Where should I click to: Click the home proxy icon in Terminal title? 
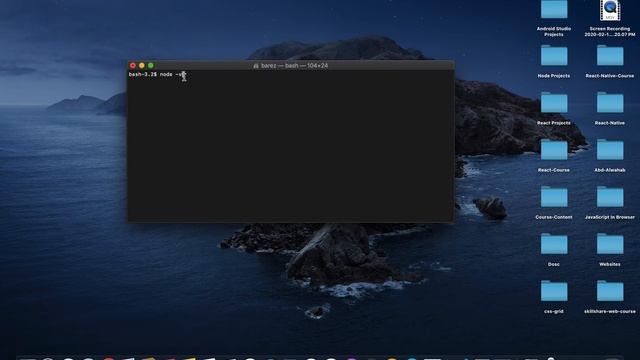[256, 66]
